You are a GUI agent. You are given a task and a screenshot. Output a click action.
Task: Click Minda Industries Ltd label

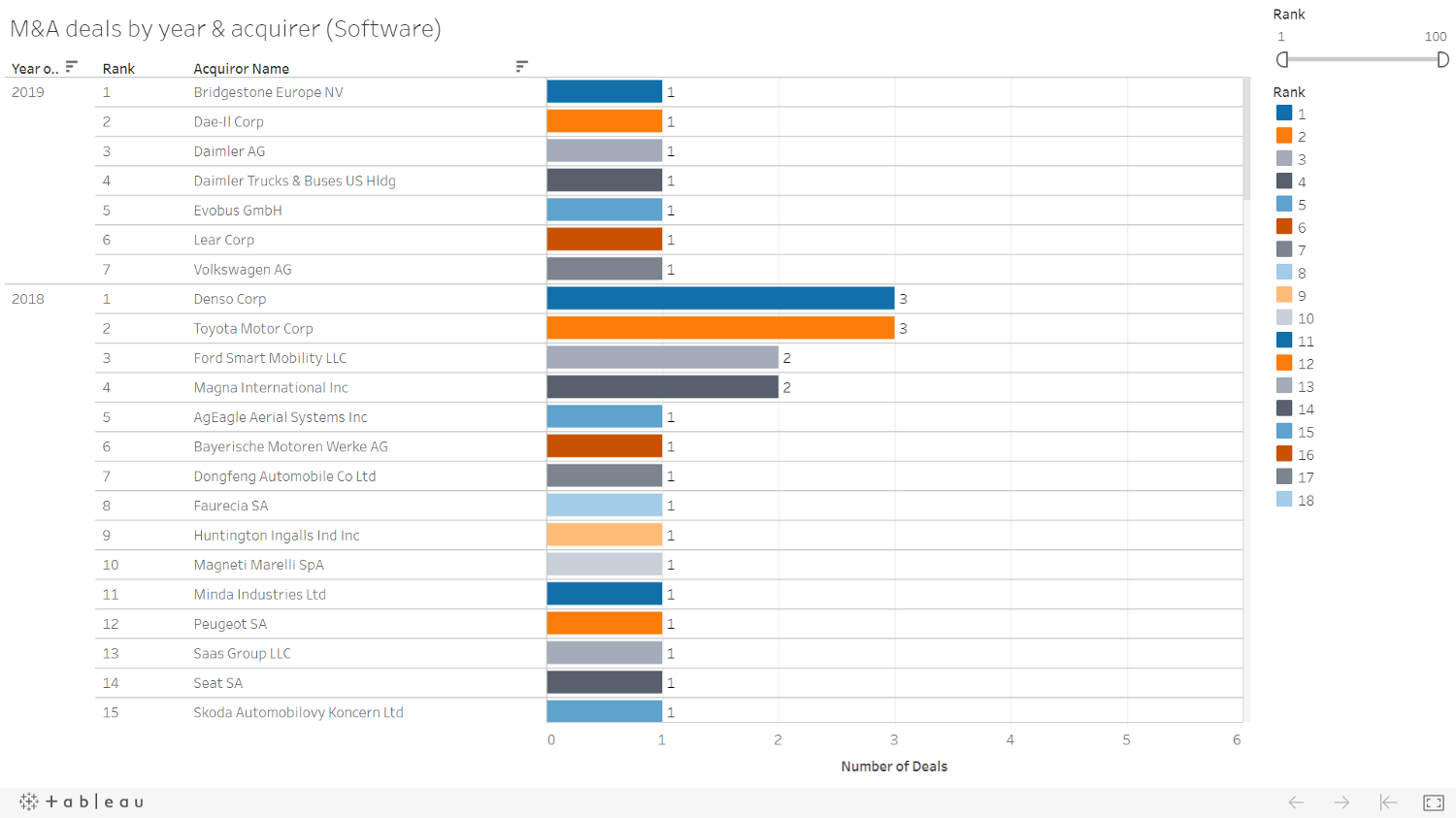point(259,594)
